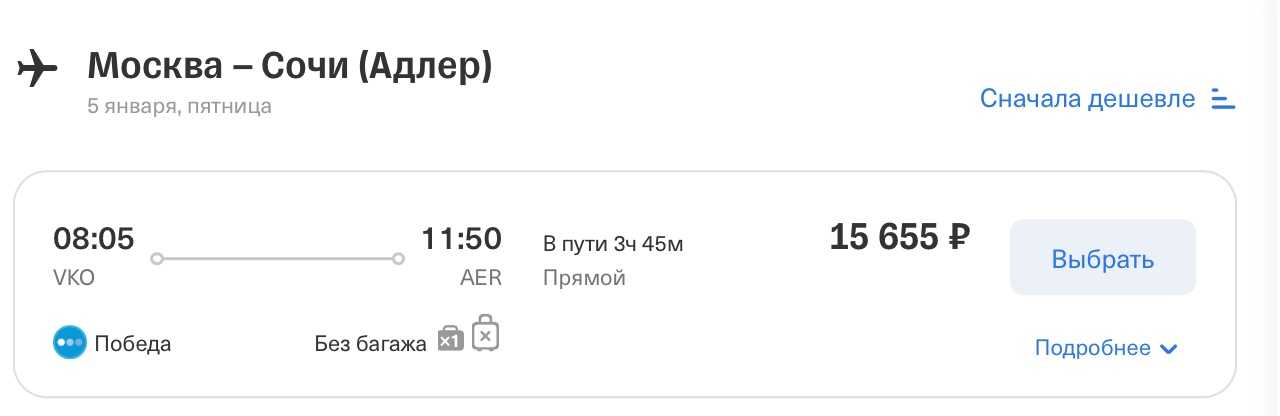The height and width of the screenshot is (416, 1280).
Task: Click the "Без багажа" label
Action: (370, 345)
